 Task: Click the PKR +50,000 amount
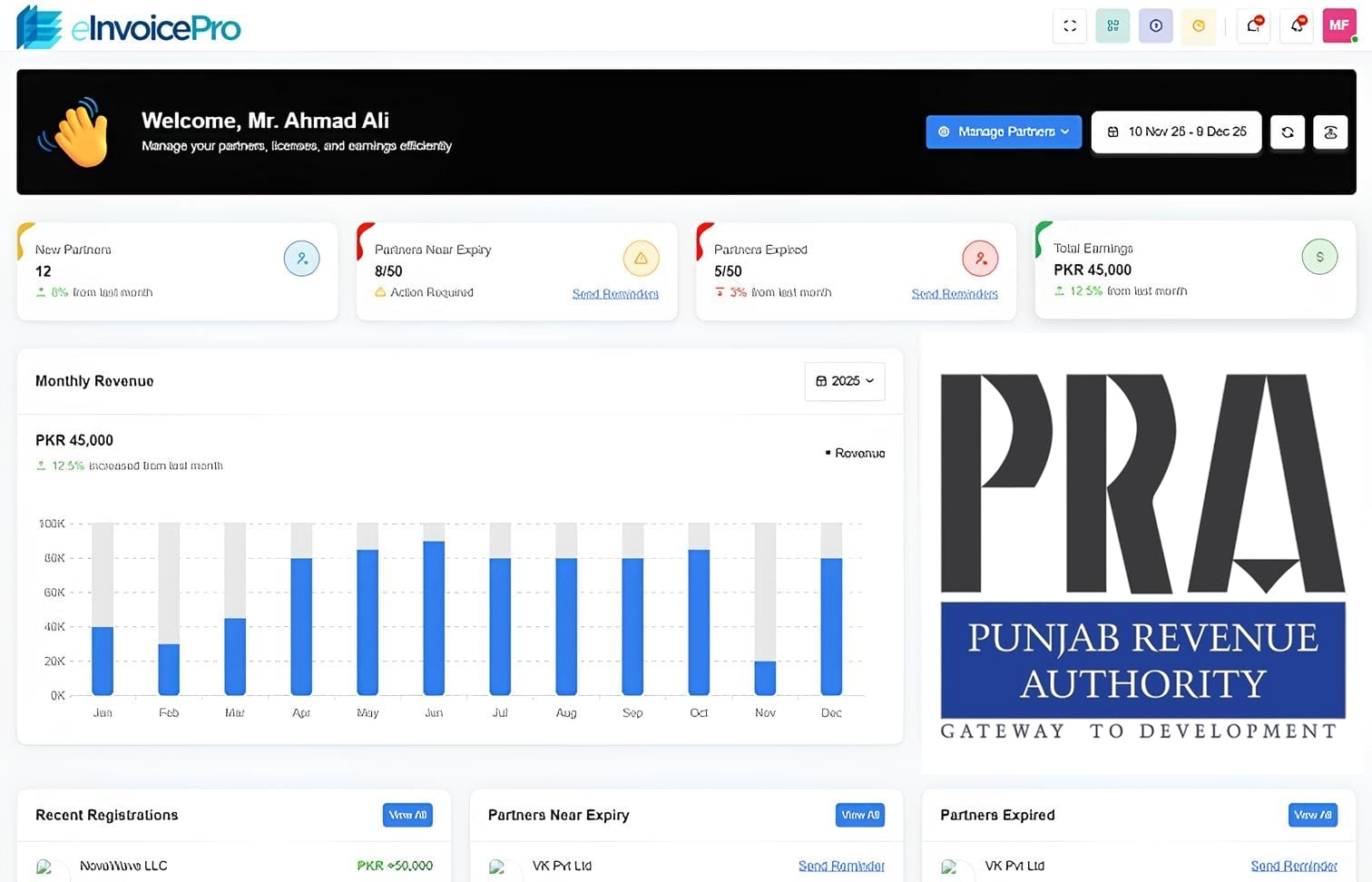pos(395,866)
